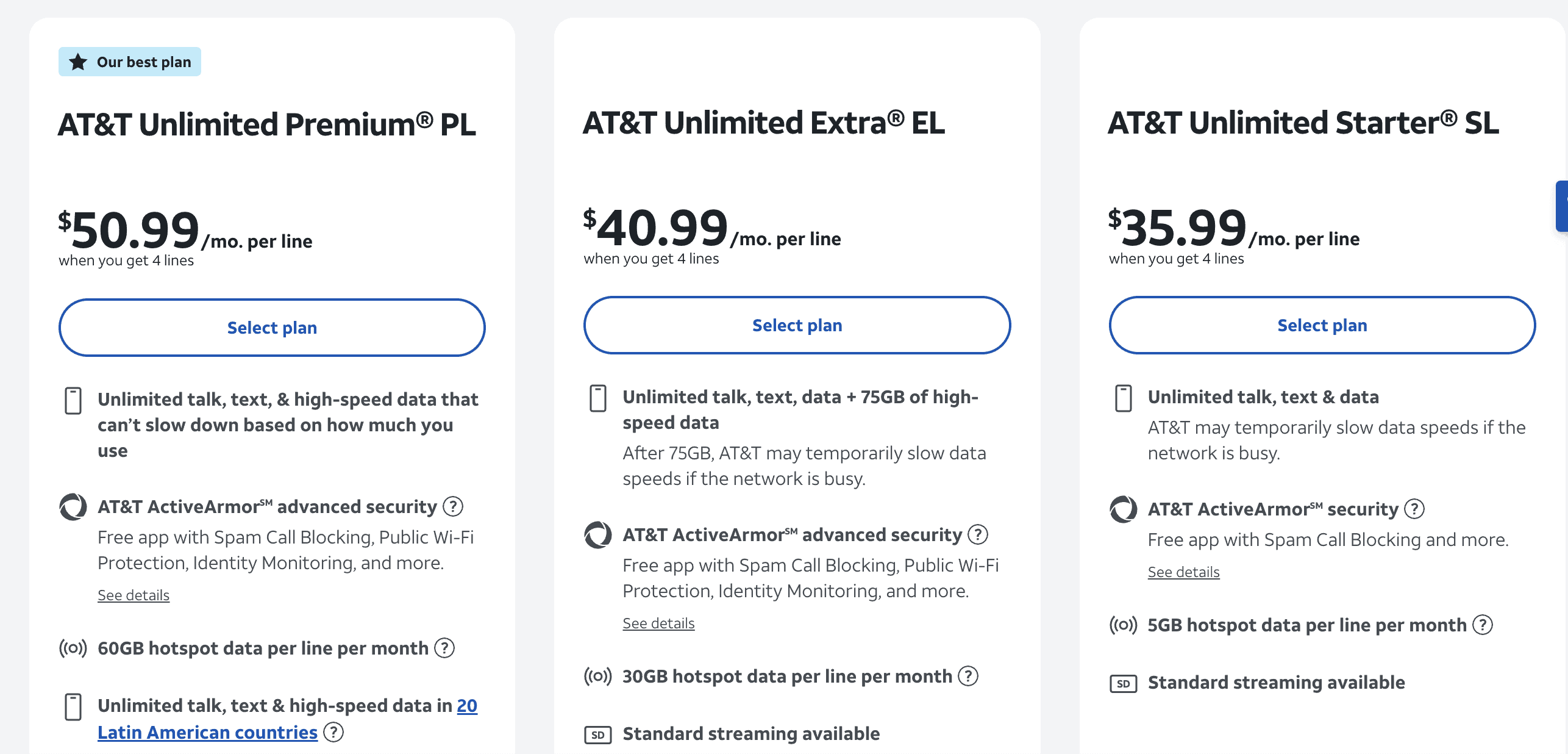Click the ActiveArmor logo icon in Premium plan
The image size is (1568, 754).
point(73,507)
